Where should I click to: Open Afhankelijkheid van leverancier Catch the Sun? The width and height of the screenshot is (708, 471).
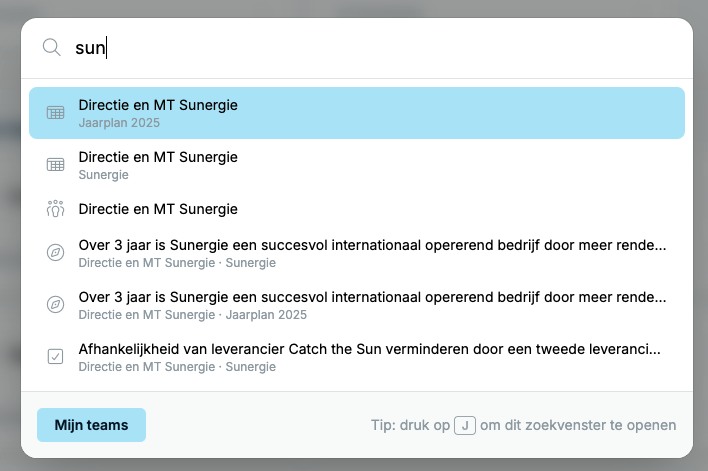(357, 357)
